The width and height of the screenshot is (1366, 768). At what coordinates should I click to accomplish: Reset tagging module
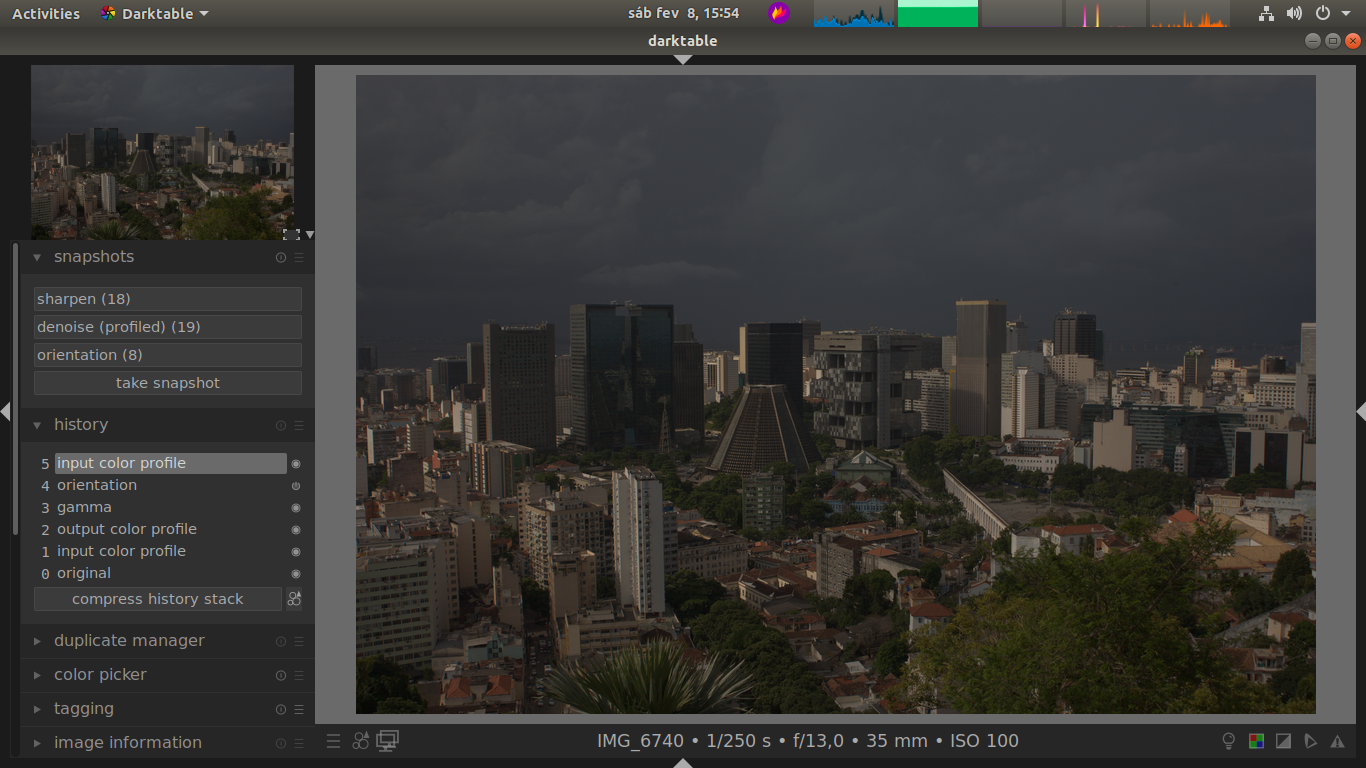click(x=281, y=709)
